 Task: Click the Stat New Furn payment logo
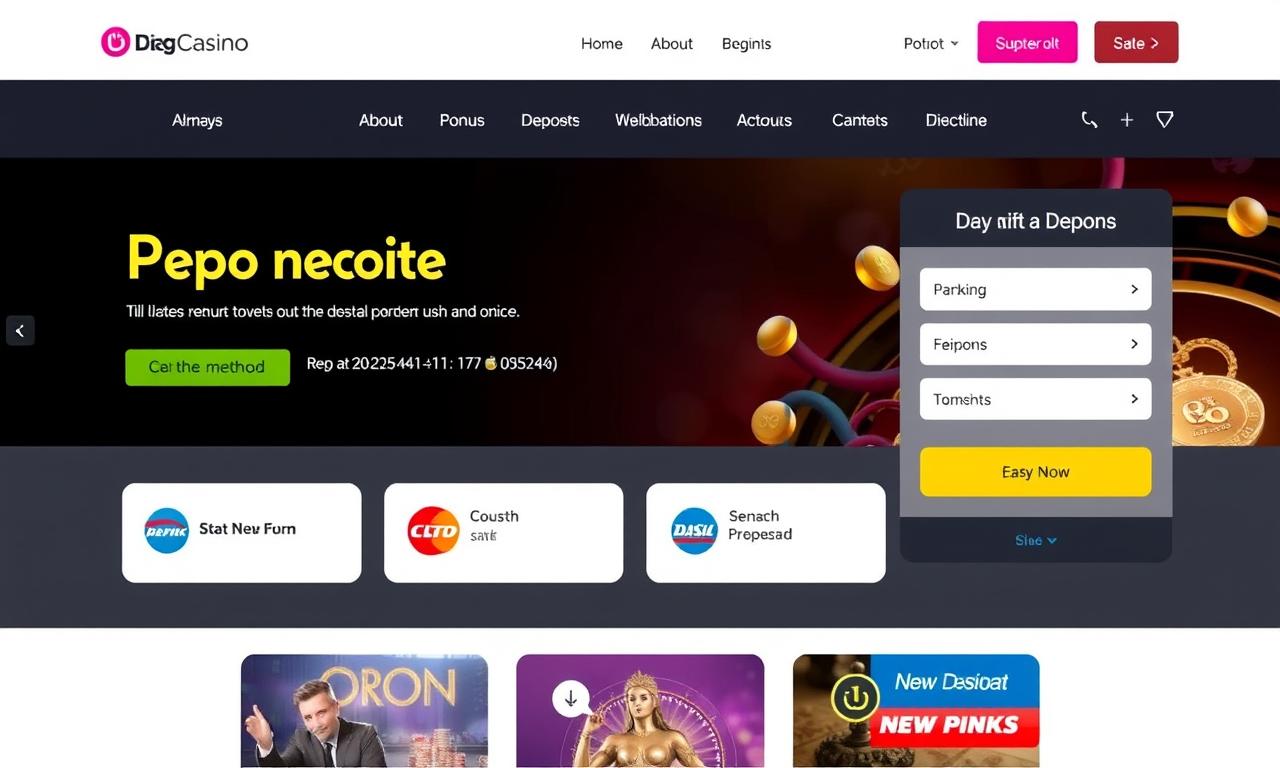166,531
